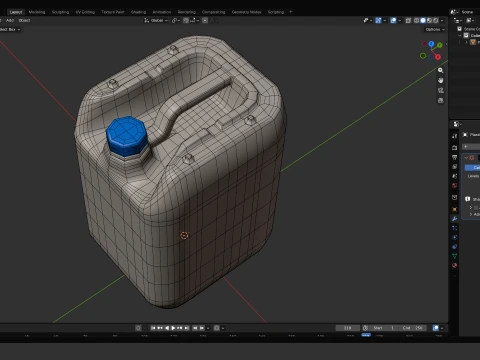480x360 pixels.
Task: Select material preview viewport shading
Action: point(429,20)
